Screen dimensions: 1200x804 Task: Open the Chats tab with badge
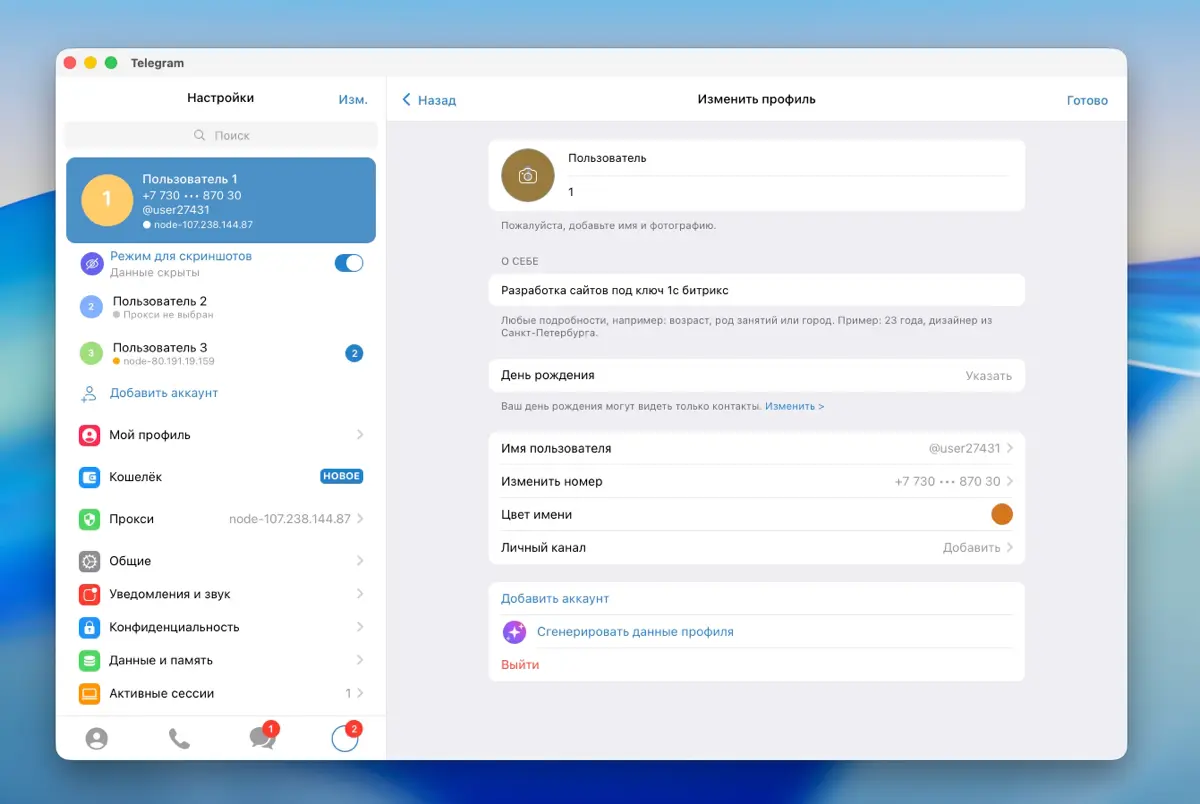pyautogui.click(x=263, y=737)
